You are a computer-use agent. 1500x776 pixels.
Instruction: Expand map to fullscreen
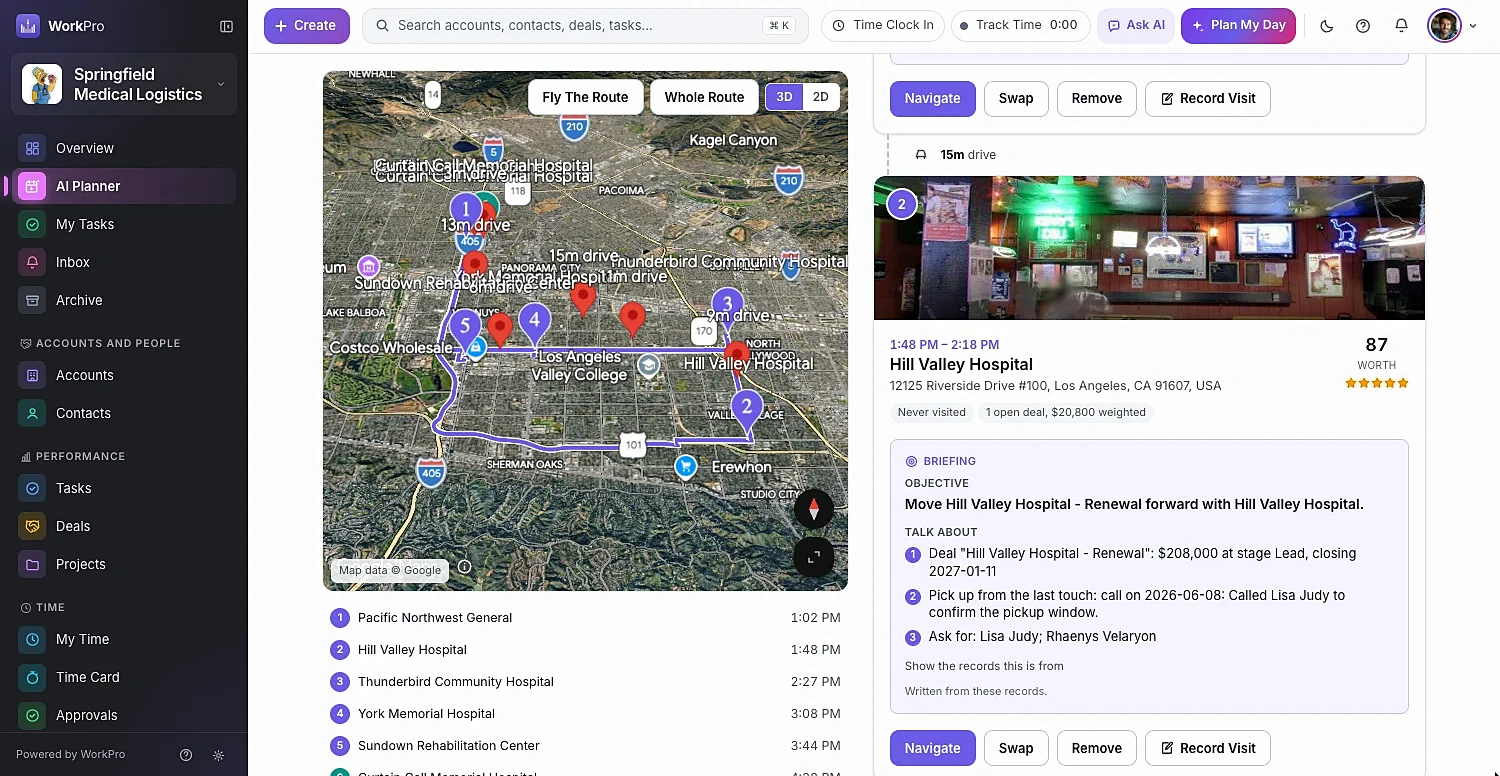point(814,557)
